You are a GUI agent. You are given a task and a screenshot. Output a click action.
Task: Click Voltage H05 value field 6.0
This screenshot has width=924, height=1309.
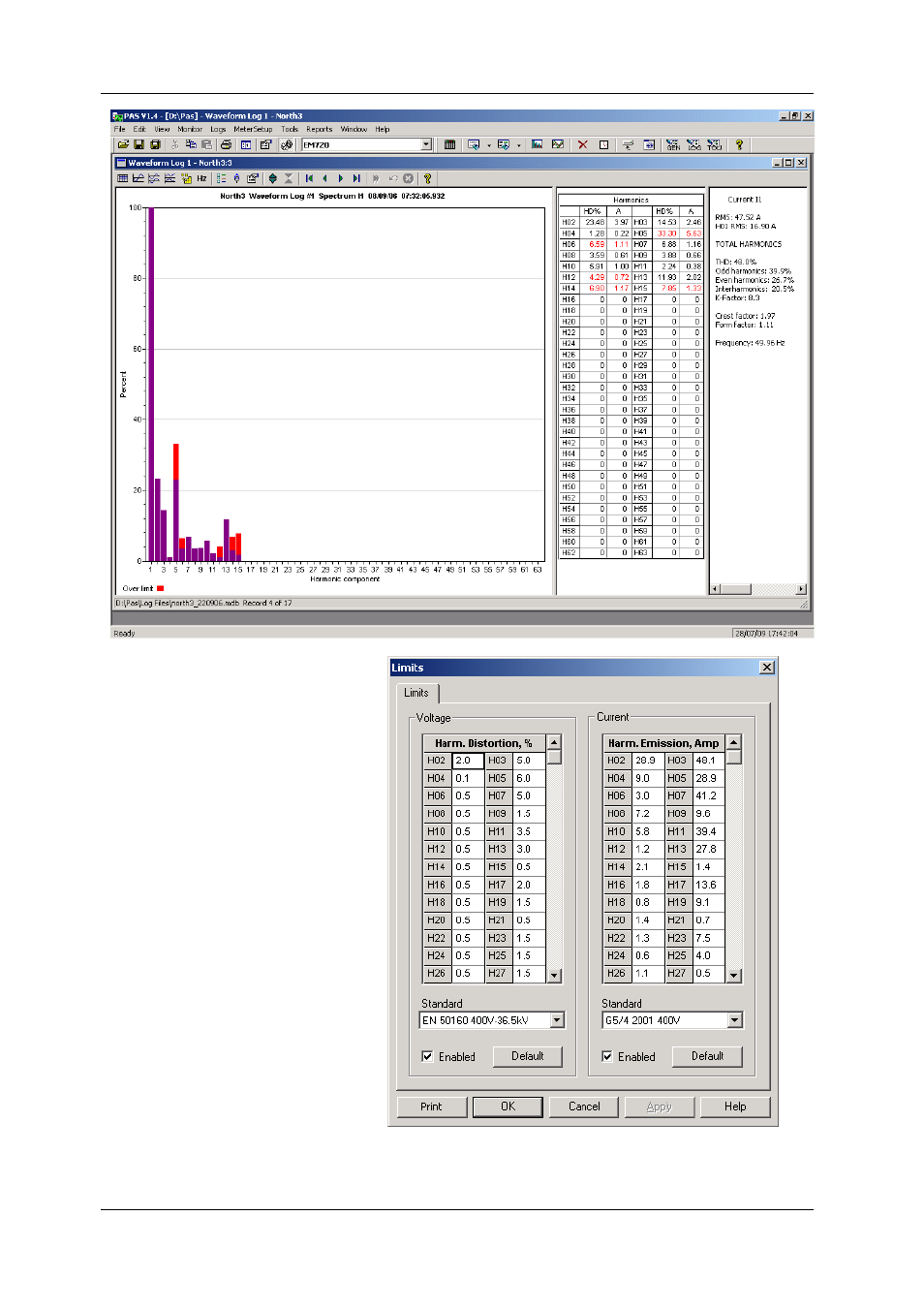click(529, 778)
